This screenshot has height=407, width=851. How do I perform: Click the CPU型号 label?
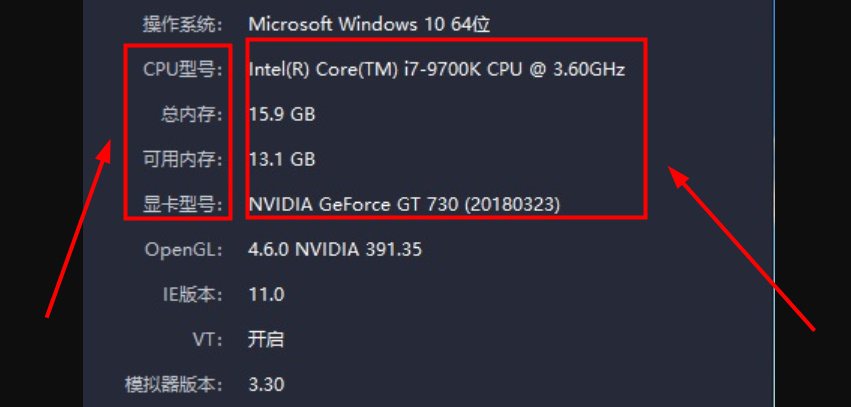(181, 69)
